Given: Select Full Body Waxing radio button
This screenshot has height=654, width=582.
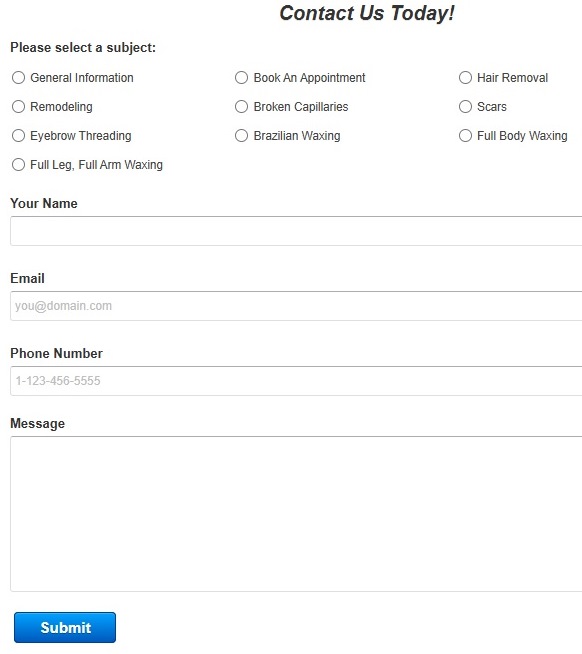Looking at the screenshot, I should tap(465, 136).
